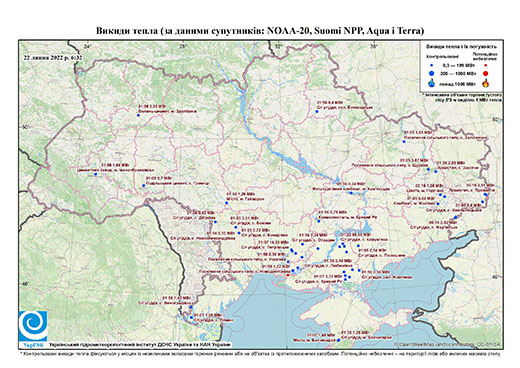The width and height of the screenshot is (520, 368).
Task: Click the Haivoron town heat marker
Action: (226, 203)
